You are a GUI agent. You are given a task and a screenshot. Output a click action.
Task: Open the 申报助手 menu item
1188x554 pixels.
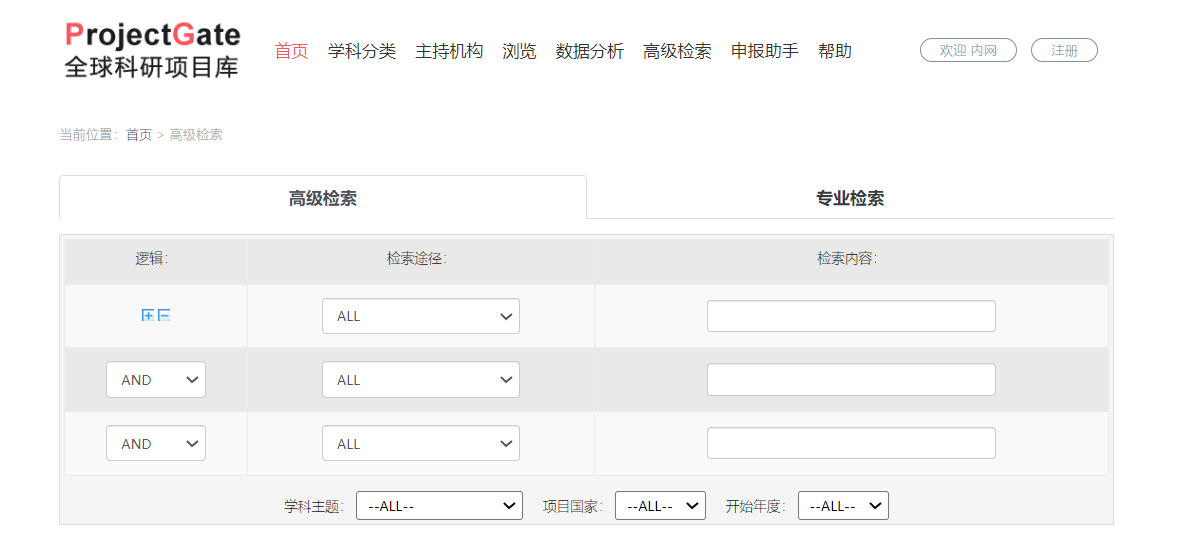[x=764, y=51]
